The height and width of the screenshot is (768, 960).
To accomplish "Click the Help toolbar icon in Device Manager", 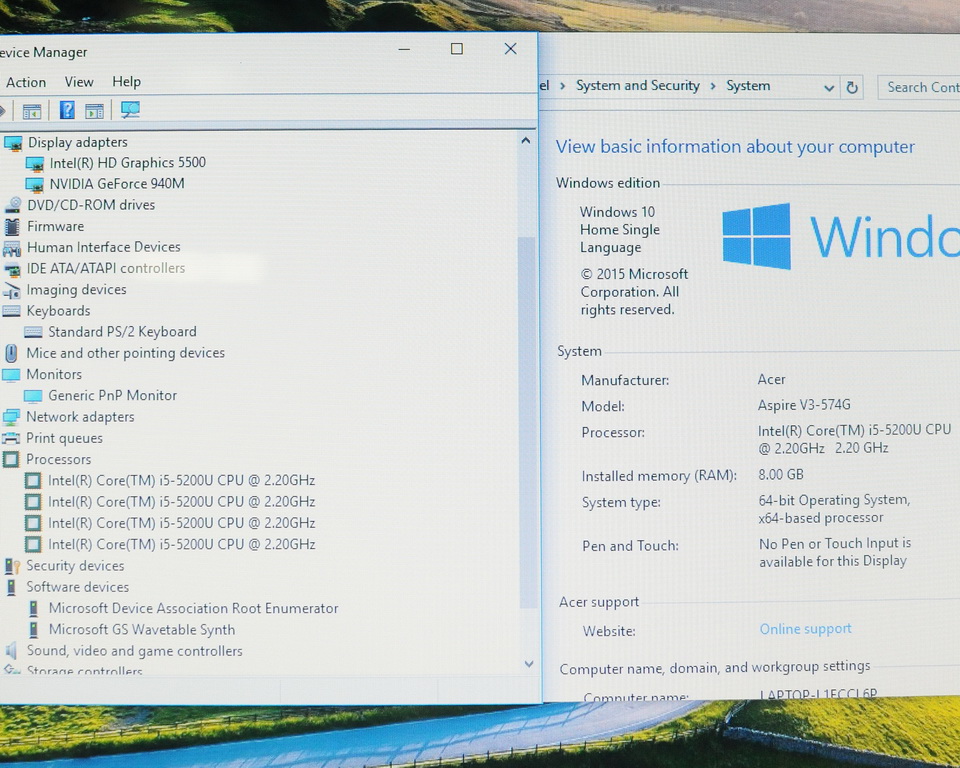I will point(67,110).
